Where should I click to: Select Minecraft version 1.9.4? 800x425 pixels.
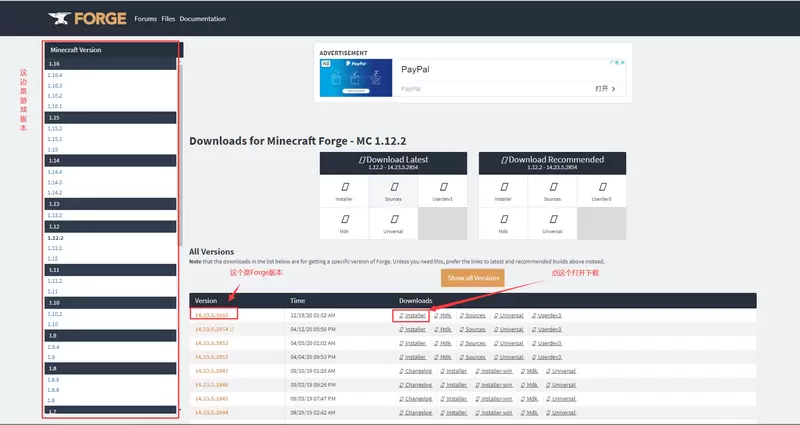tap(53, 347)
